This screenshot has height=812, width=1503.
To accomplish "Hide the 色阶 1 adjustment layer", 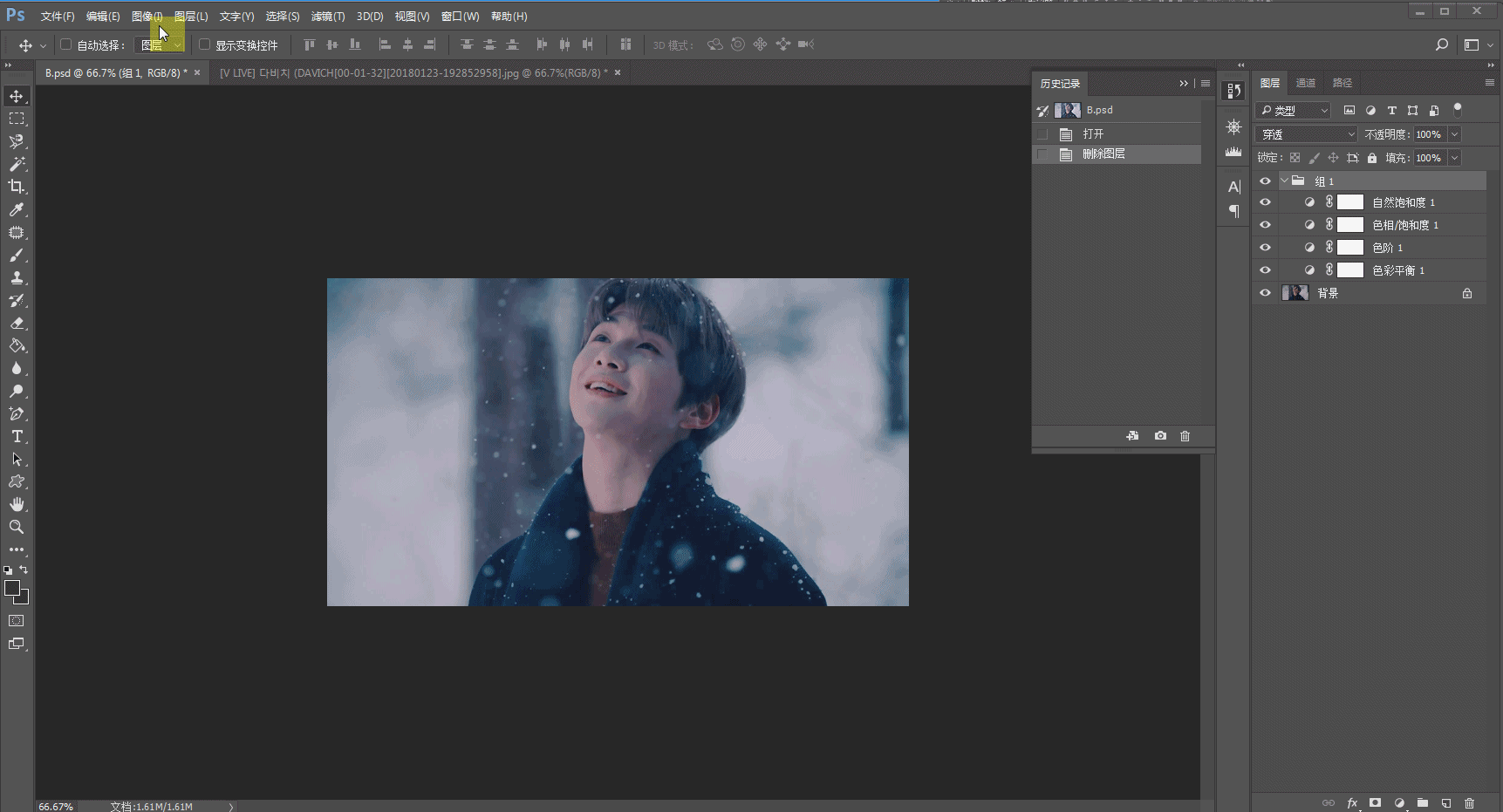I will click(1265, 248).
